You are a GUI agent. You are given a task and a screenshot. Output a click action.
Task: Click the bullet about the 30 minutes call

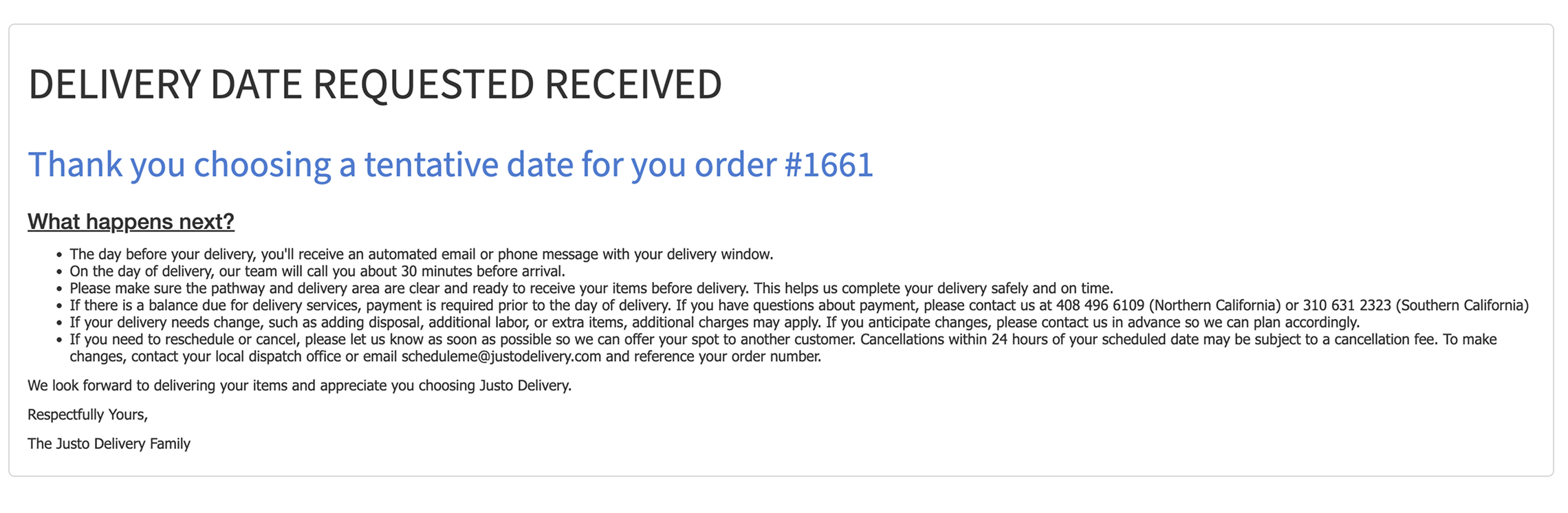(317, 272)
